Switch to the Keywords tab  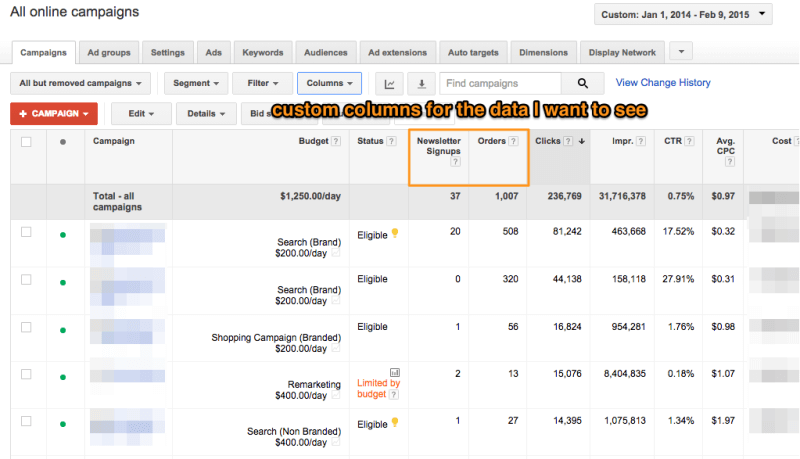tap(263, 53)
